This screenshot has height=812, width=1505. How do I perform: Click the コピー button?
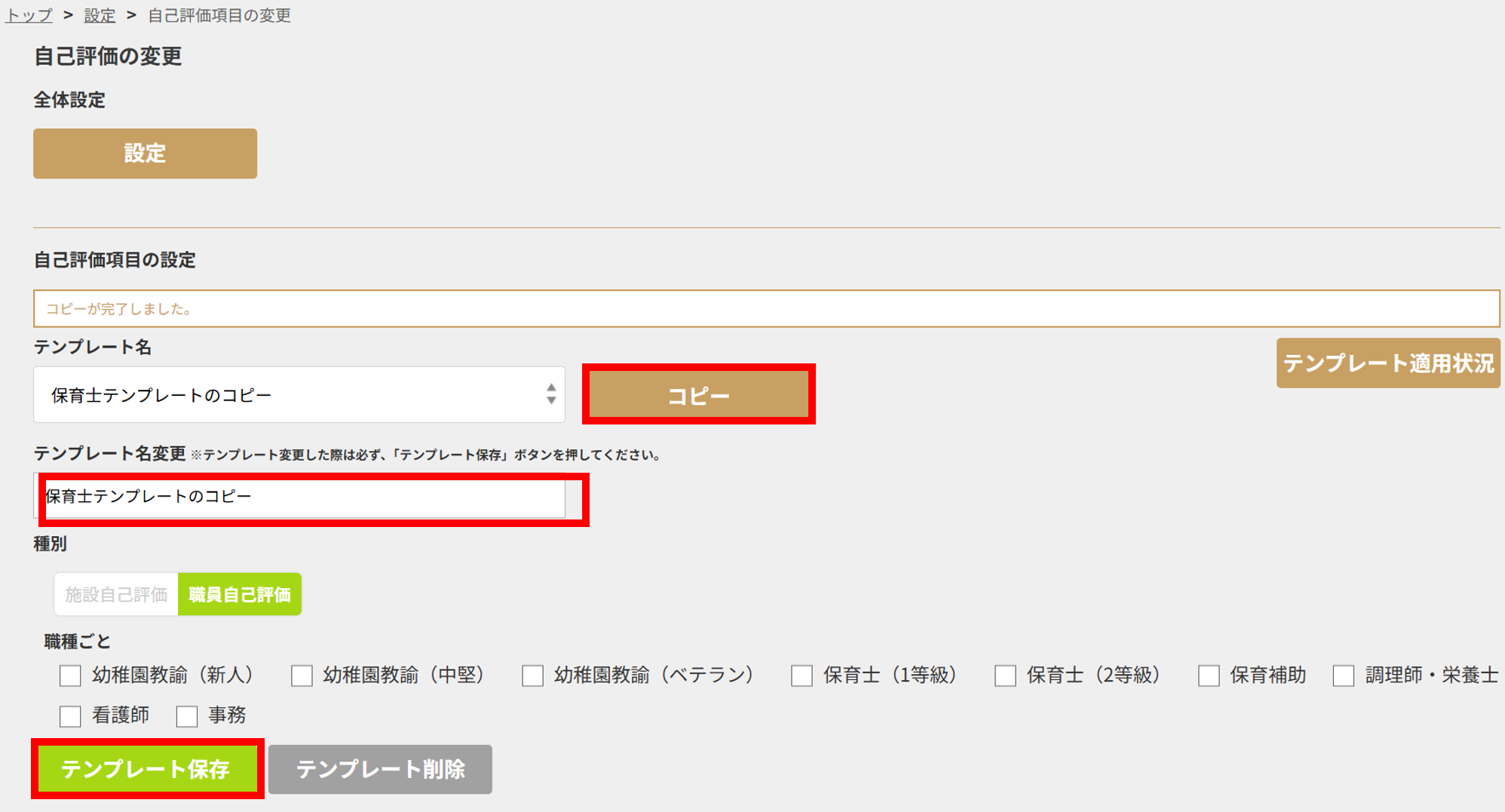click(698, 393)
